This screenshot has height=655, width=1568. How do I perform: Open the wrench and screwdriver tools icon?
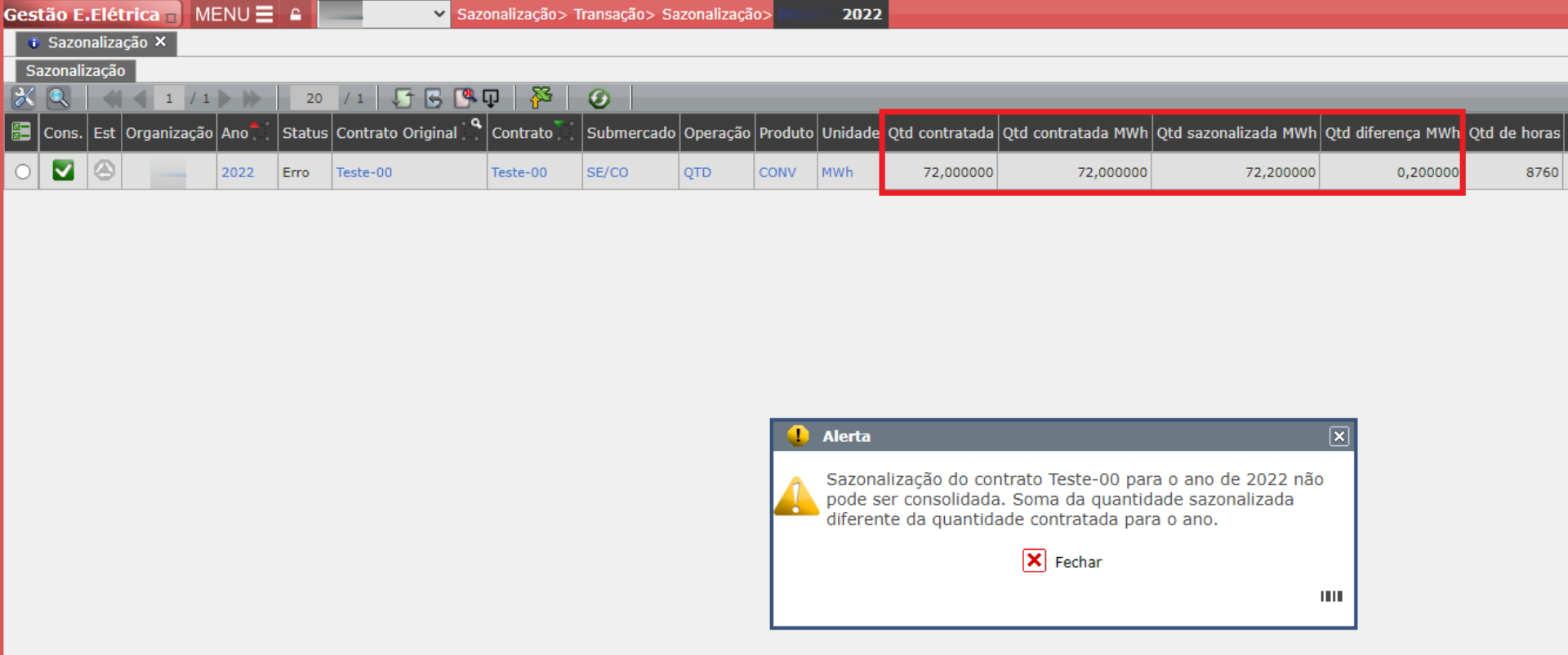click(24, 98)
